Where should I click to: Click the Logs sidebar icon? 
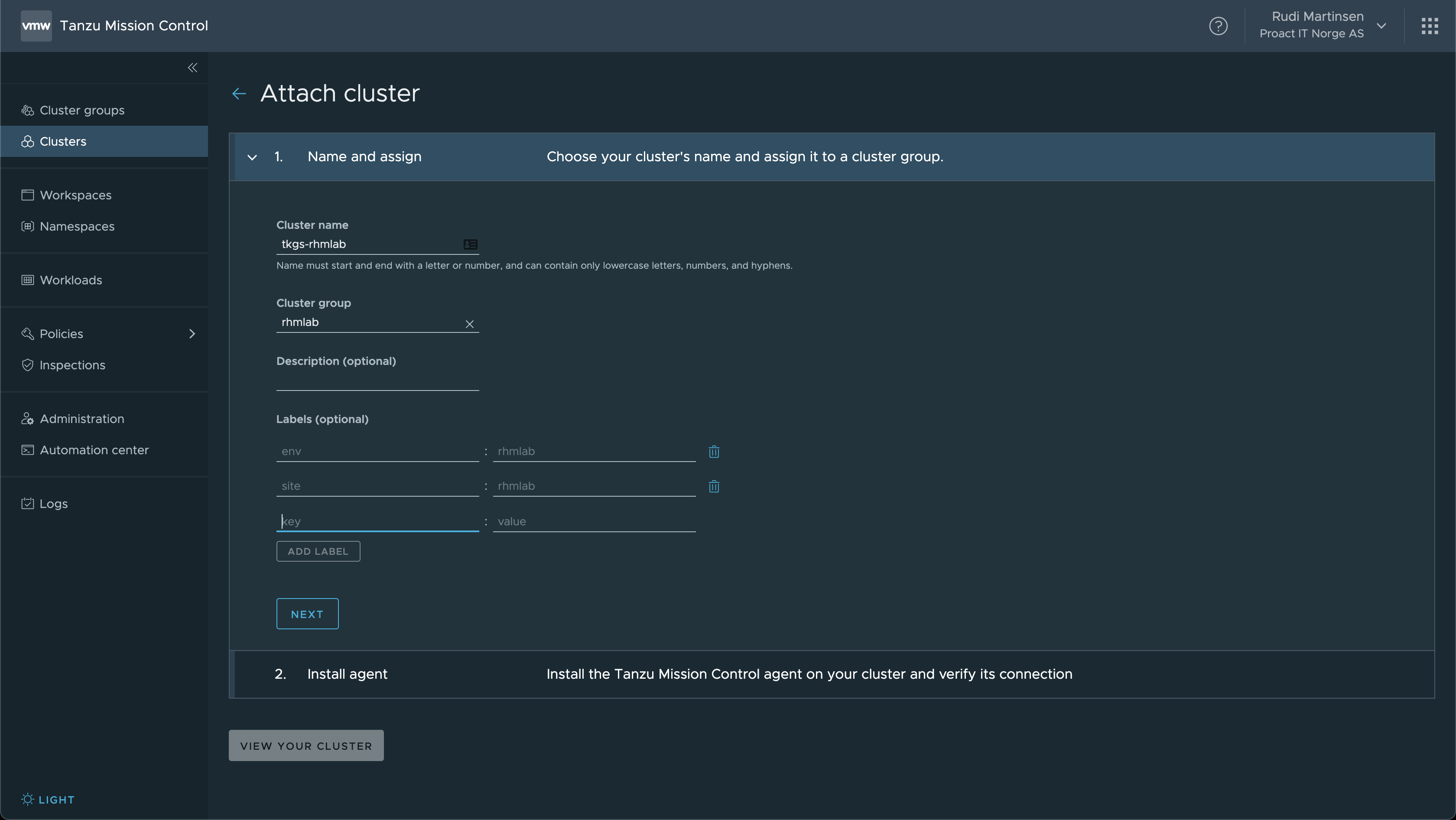click(28, 503)
